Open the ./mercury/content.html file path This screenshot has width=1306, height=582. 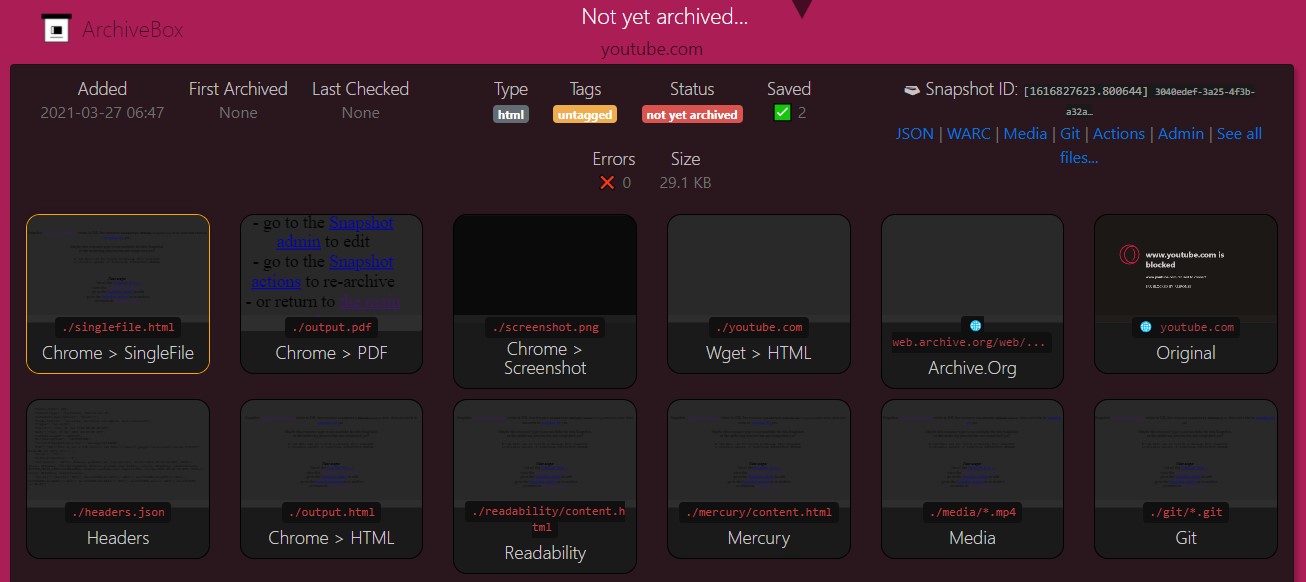click(759, 512)
